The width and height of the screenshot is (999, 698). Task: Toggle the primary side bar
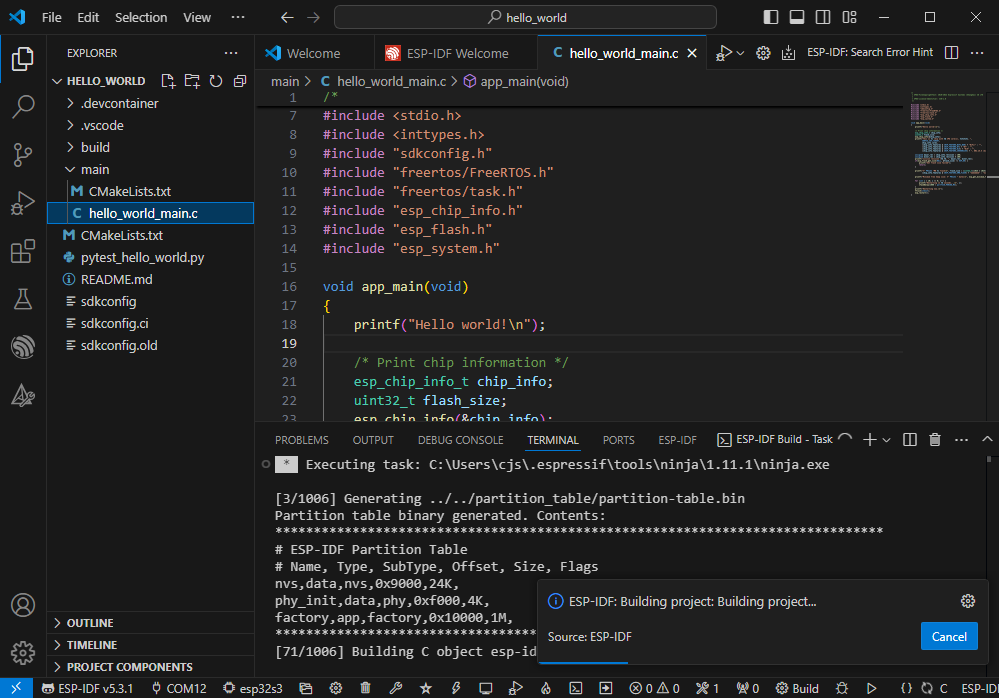click(771, 17)
